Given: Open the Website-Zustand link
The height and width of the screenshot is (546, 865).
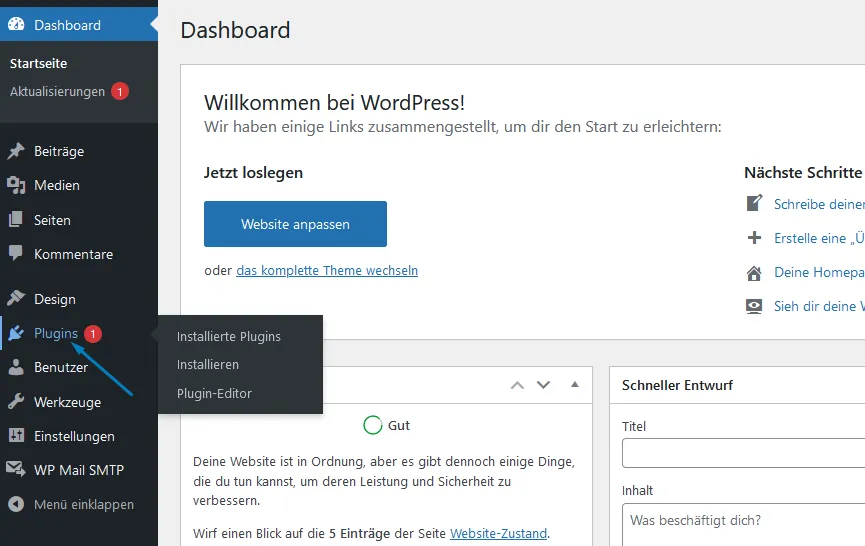Looking at the screenshot, I should tap(499, 533).
